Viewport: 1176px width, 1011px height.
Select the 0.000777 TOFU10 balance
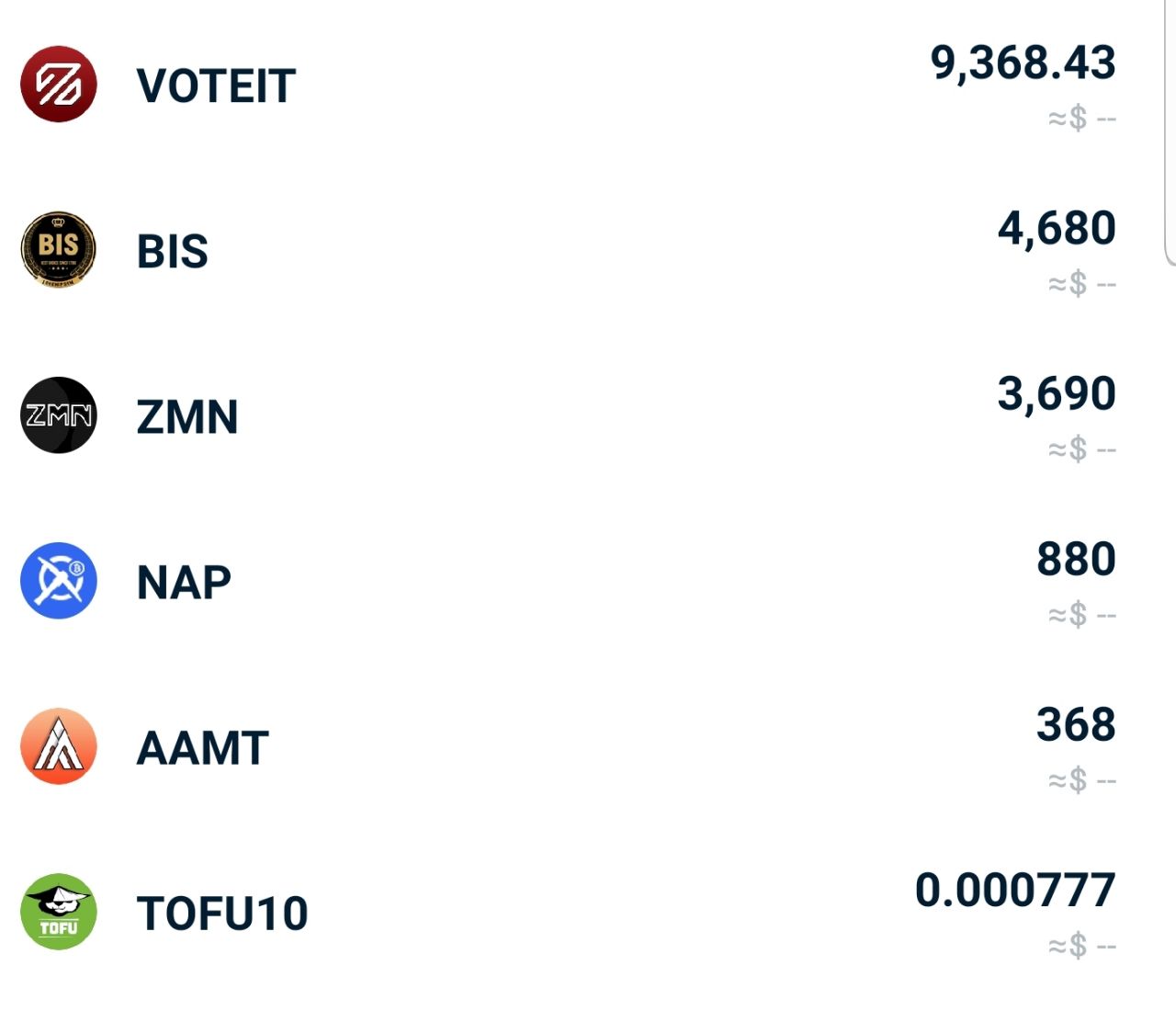(1016, 890)
